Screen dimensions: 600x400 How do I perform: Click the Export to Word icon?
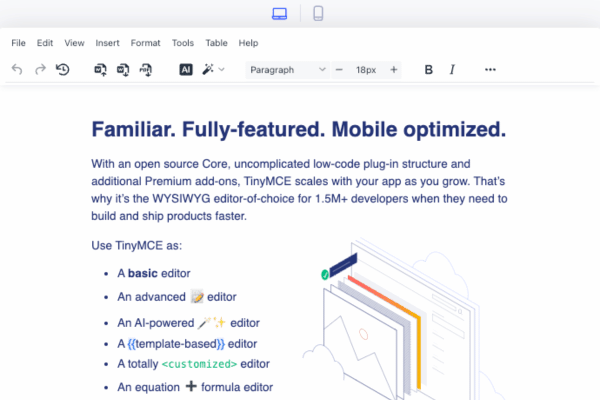point(123,70)
